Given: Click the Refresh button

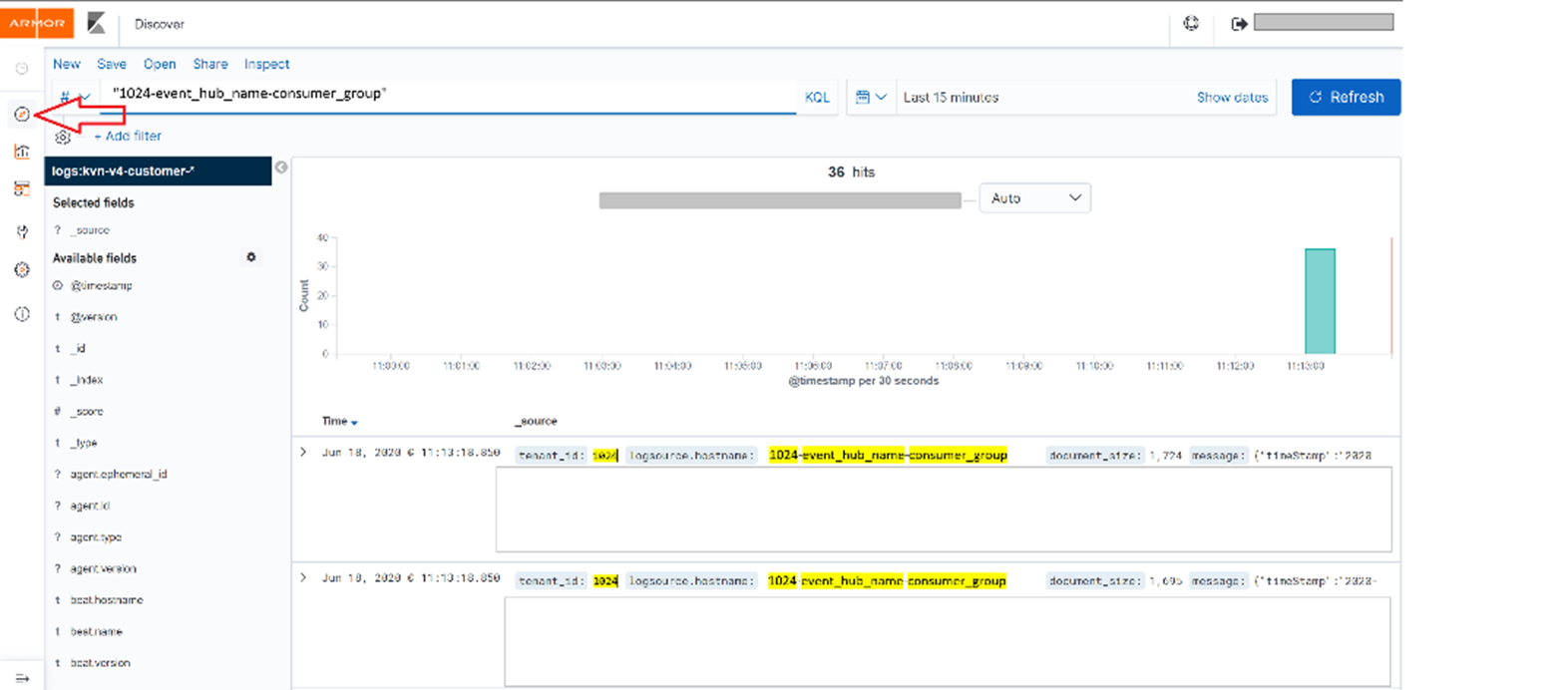Looking at the screenshot, I should point(1346,98).
